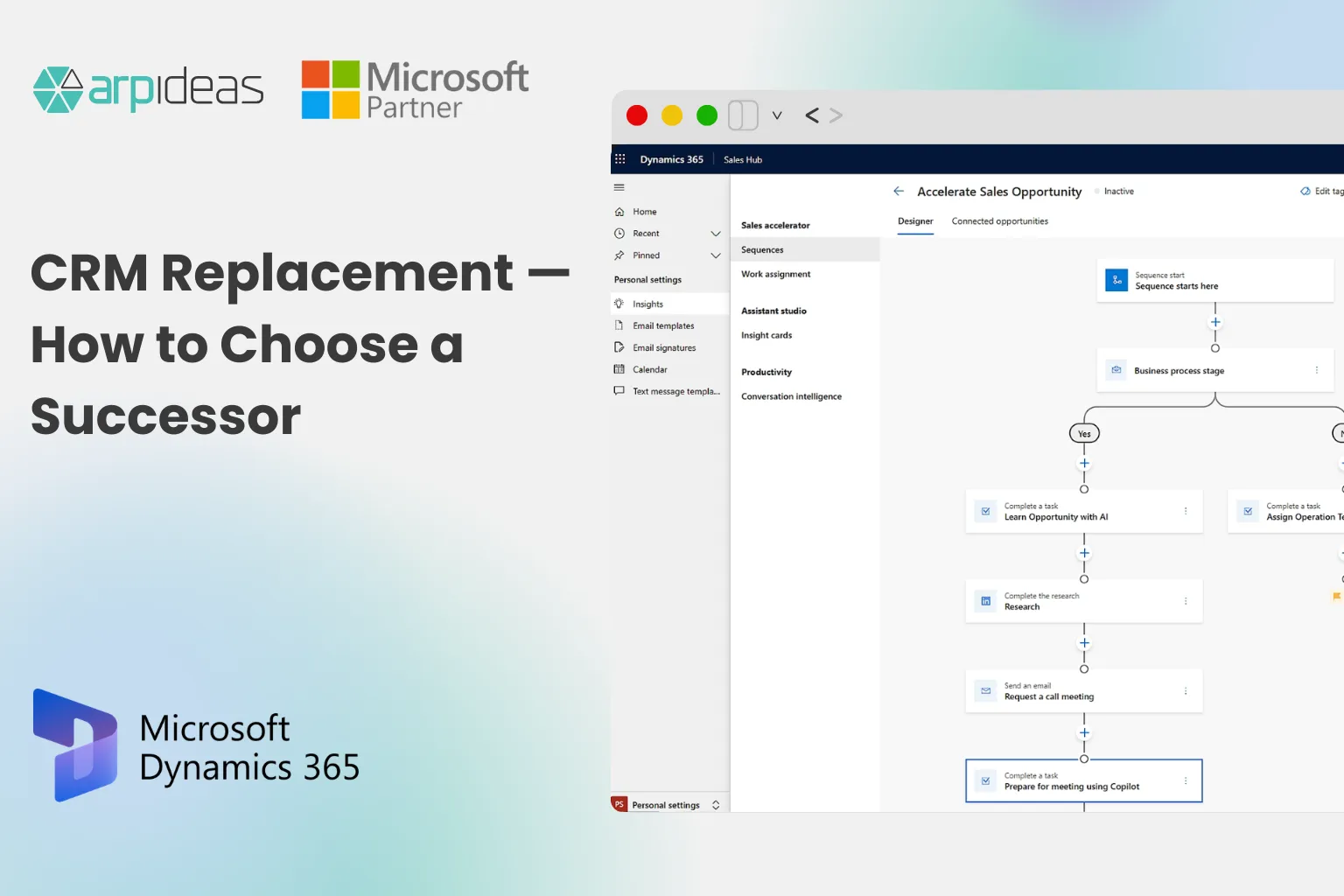
Task: Open the Text message templates icon
Action: coord(619,391)
